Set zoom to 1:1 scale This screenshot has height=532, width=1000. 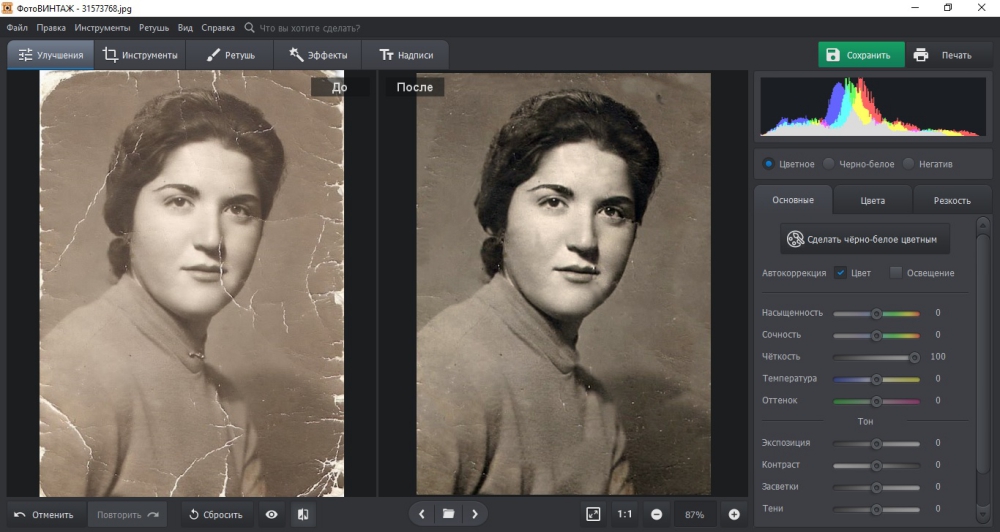pyautogui.click(x=625, y=514)
